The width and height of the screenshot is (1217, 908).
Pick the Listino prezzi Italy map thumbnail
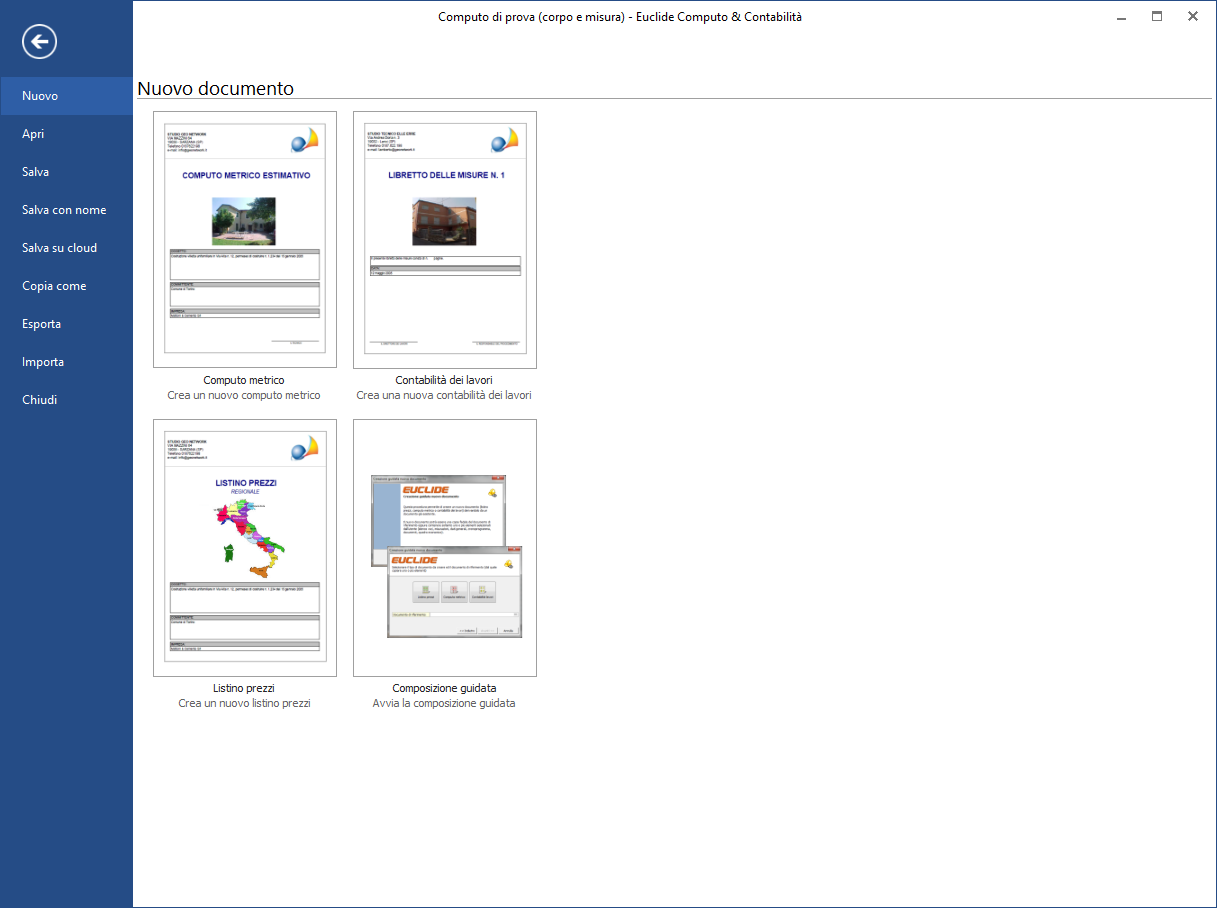tap(245, 548)
